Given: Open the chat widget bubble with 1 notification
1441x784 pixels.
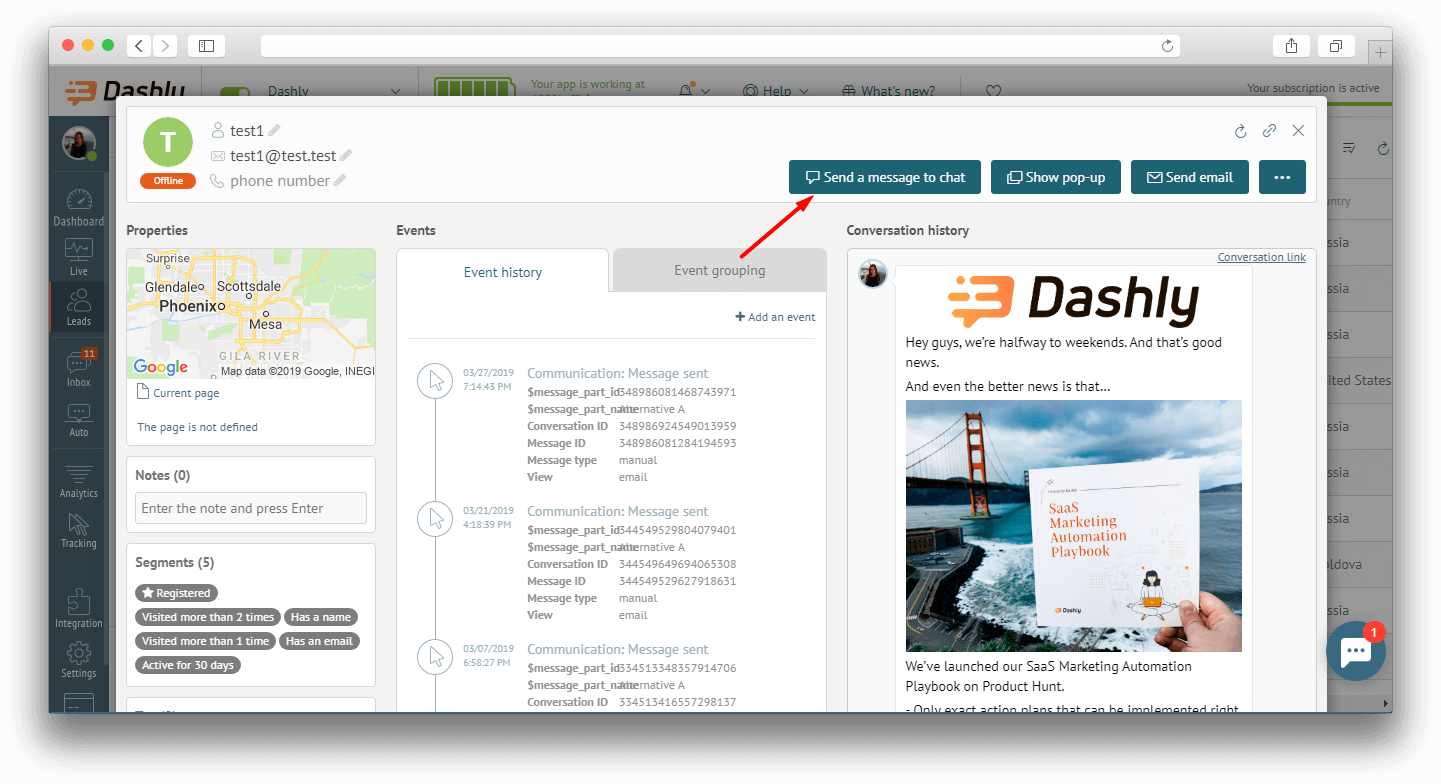Looking at the screenshot, I should 1356,651.
